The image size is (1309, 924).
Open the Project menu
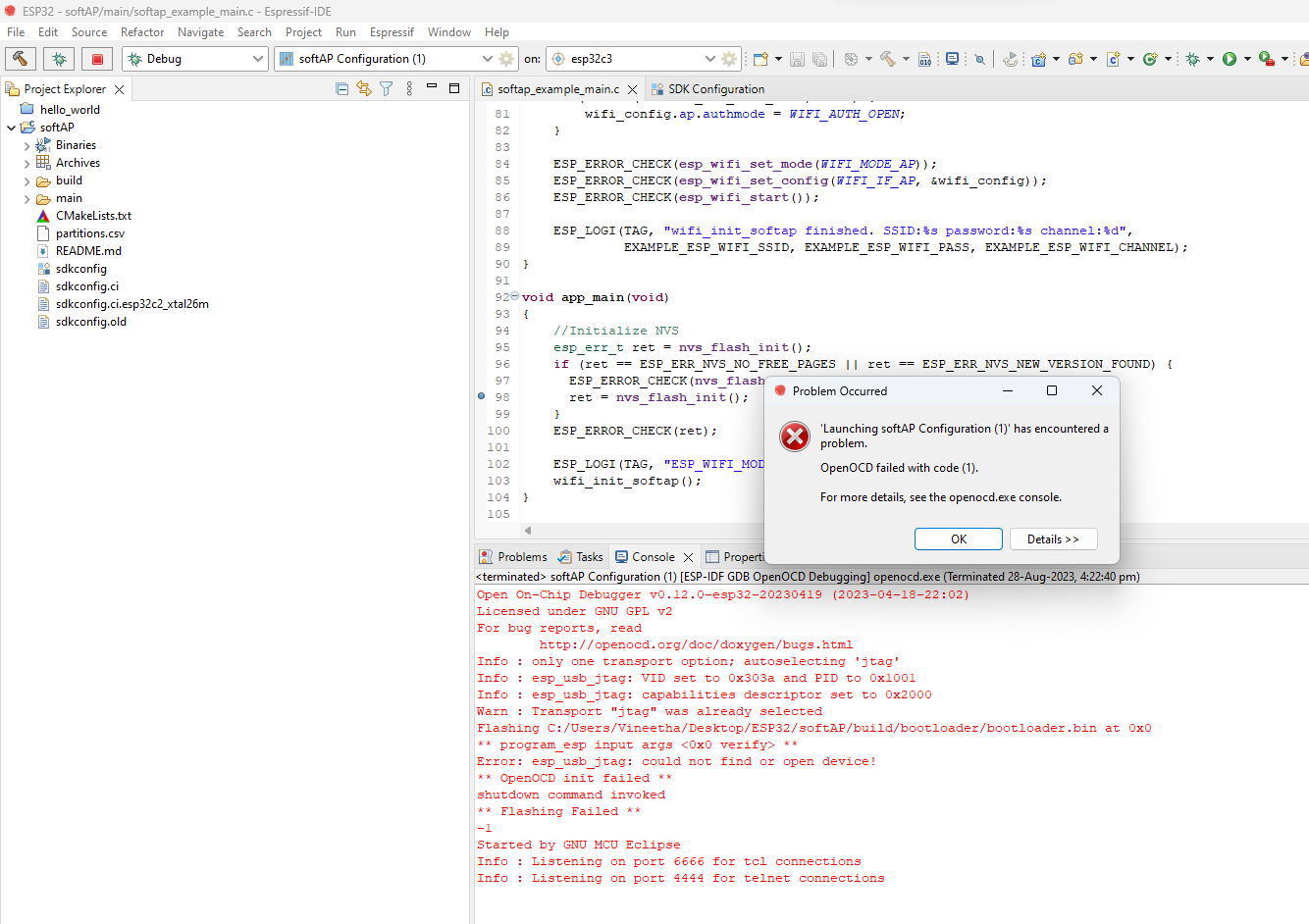(303, 32)
